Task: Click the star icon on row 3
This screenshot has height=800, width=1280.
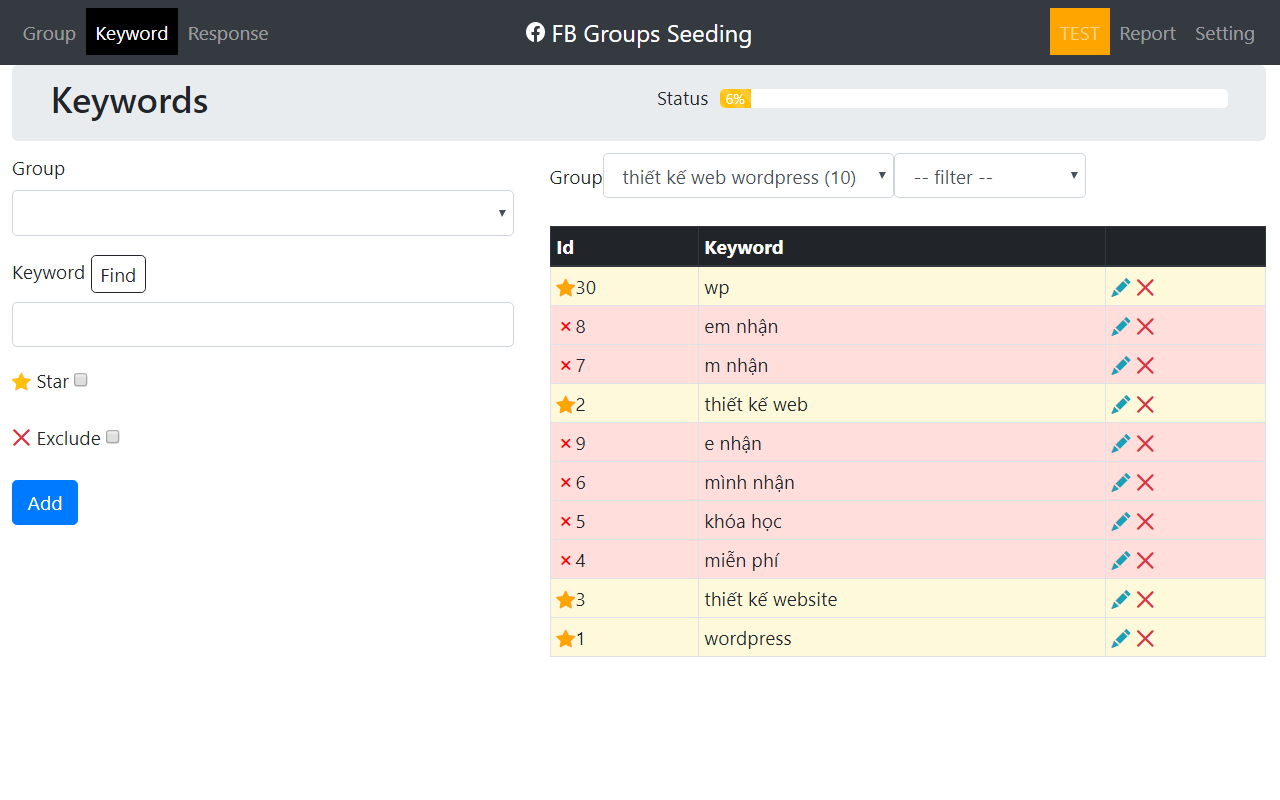Action: click(x=565, y=599)
